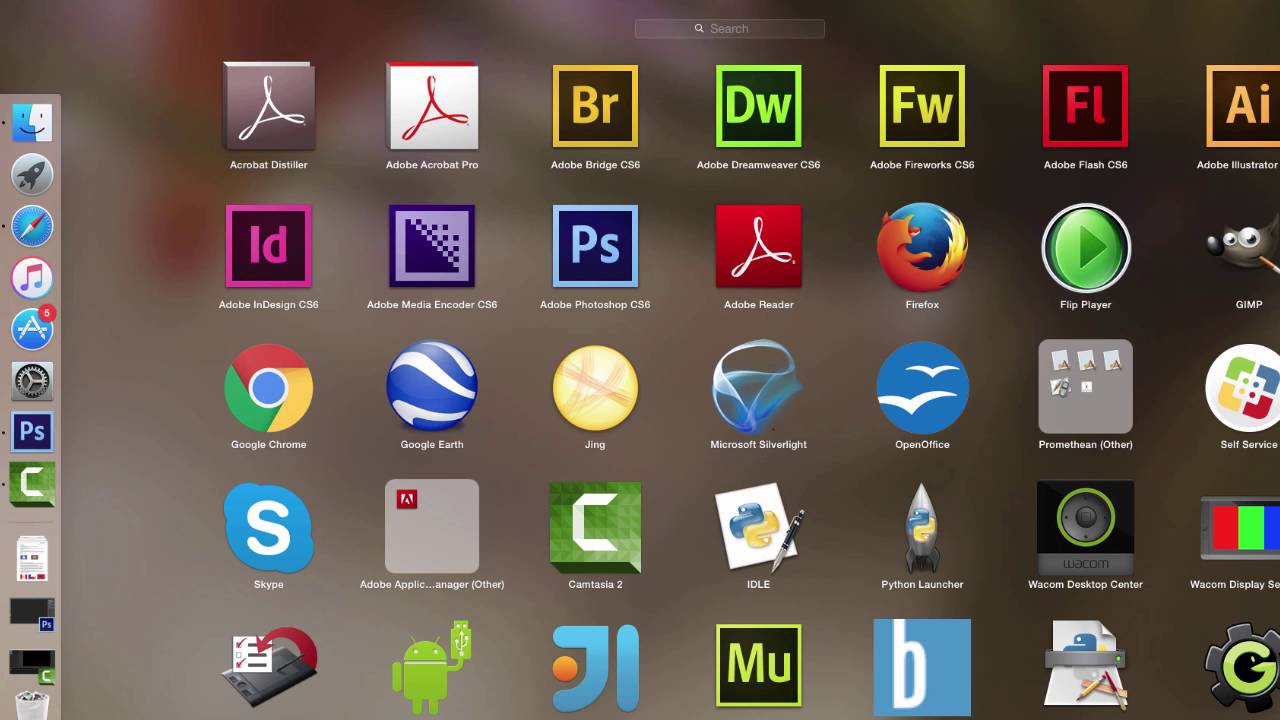Open Wacom Display Settings app
This screenshot has height=720, width=1280.
[1240, 528]
